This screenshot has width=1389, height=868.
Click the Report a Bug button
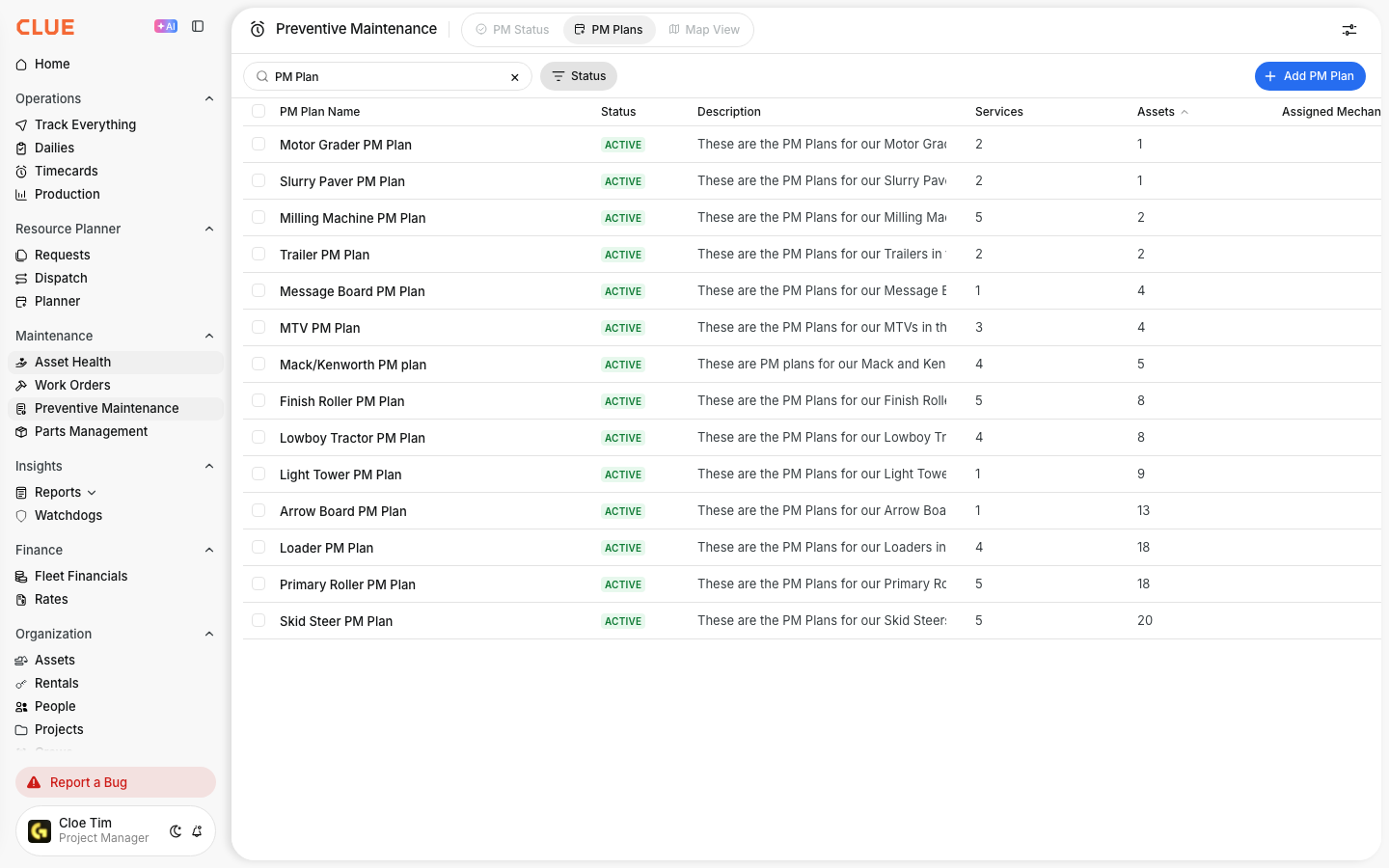click(116, 782)
